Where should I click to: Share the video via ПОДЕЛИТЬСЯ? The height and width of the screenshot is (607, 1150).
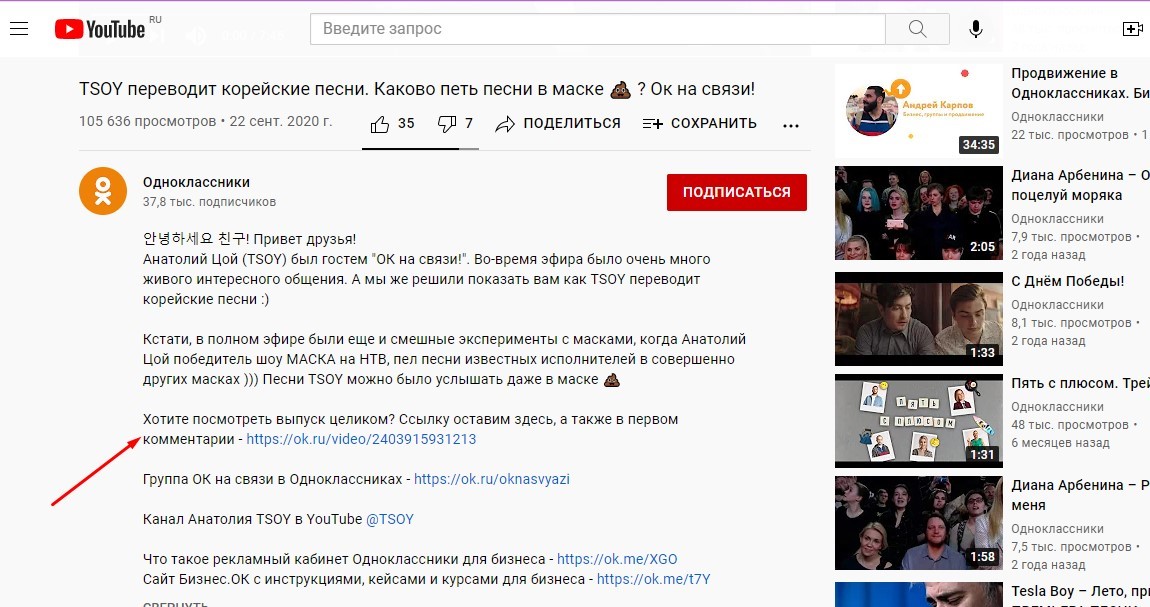pyautogui.click(x=557, y=124)
